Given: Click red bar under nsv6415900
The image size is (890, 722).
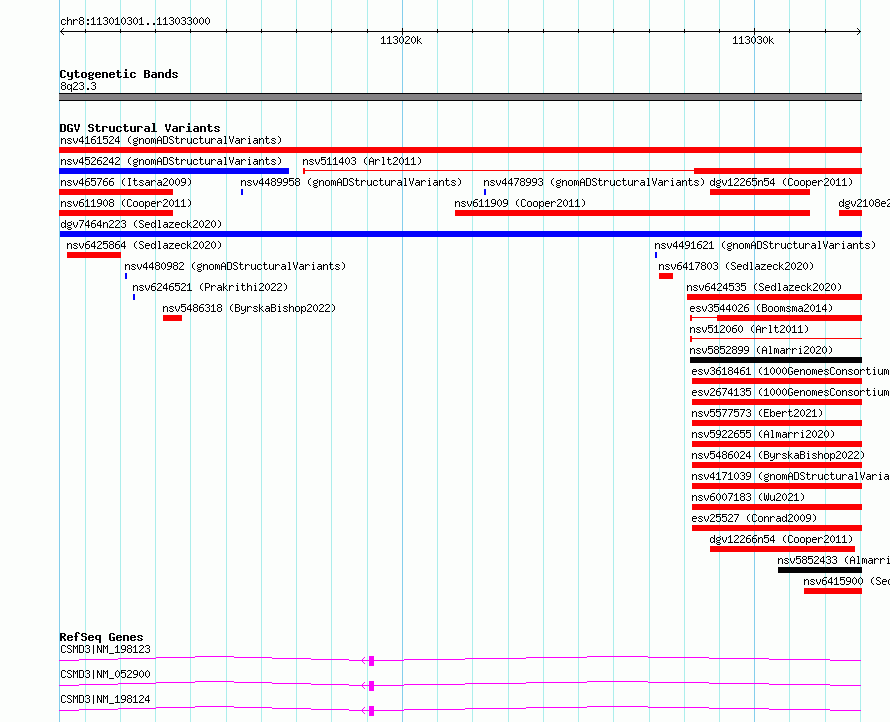Looking at the screenshot, I should (x=833, y=591).
